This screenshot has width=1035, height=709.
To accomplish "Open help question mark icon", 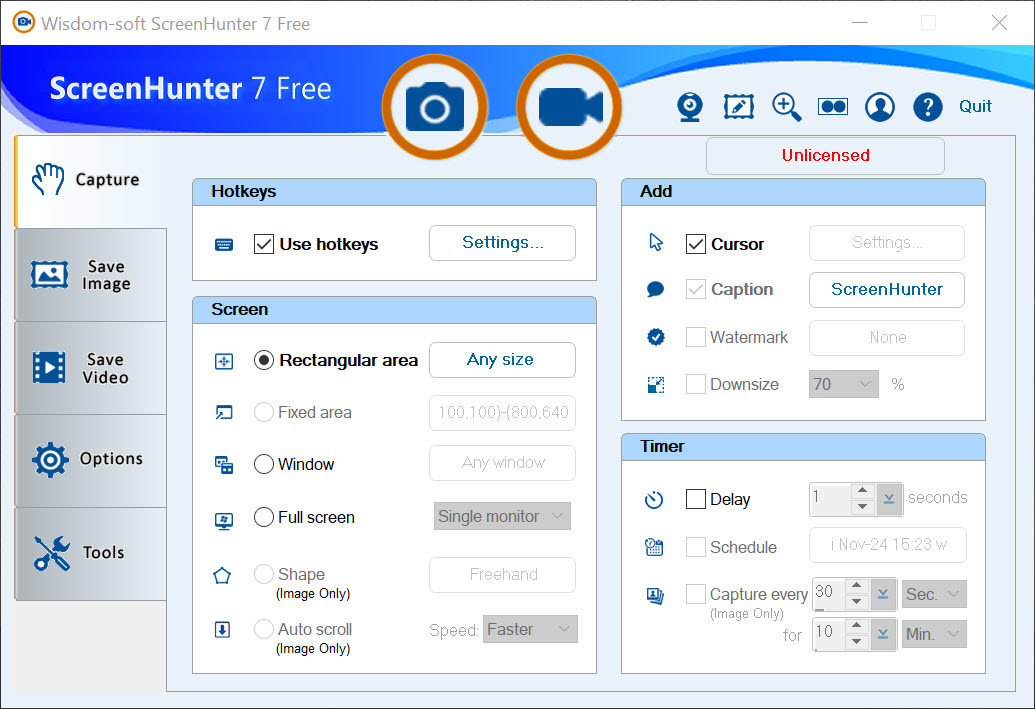I will [x=928, y=107].
